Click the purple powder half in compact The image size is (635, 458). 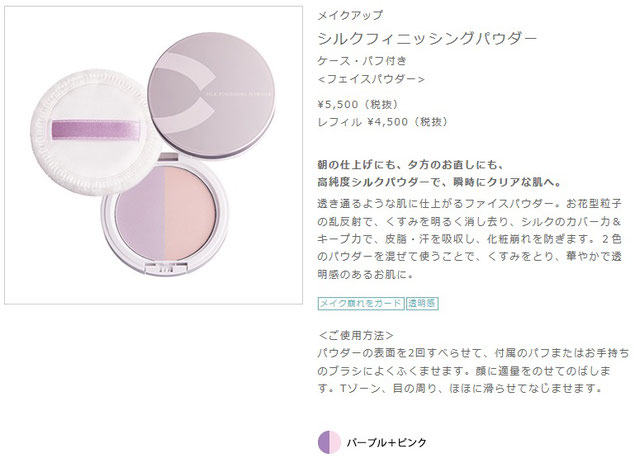140,213
